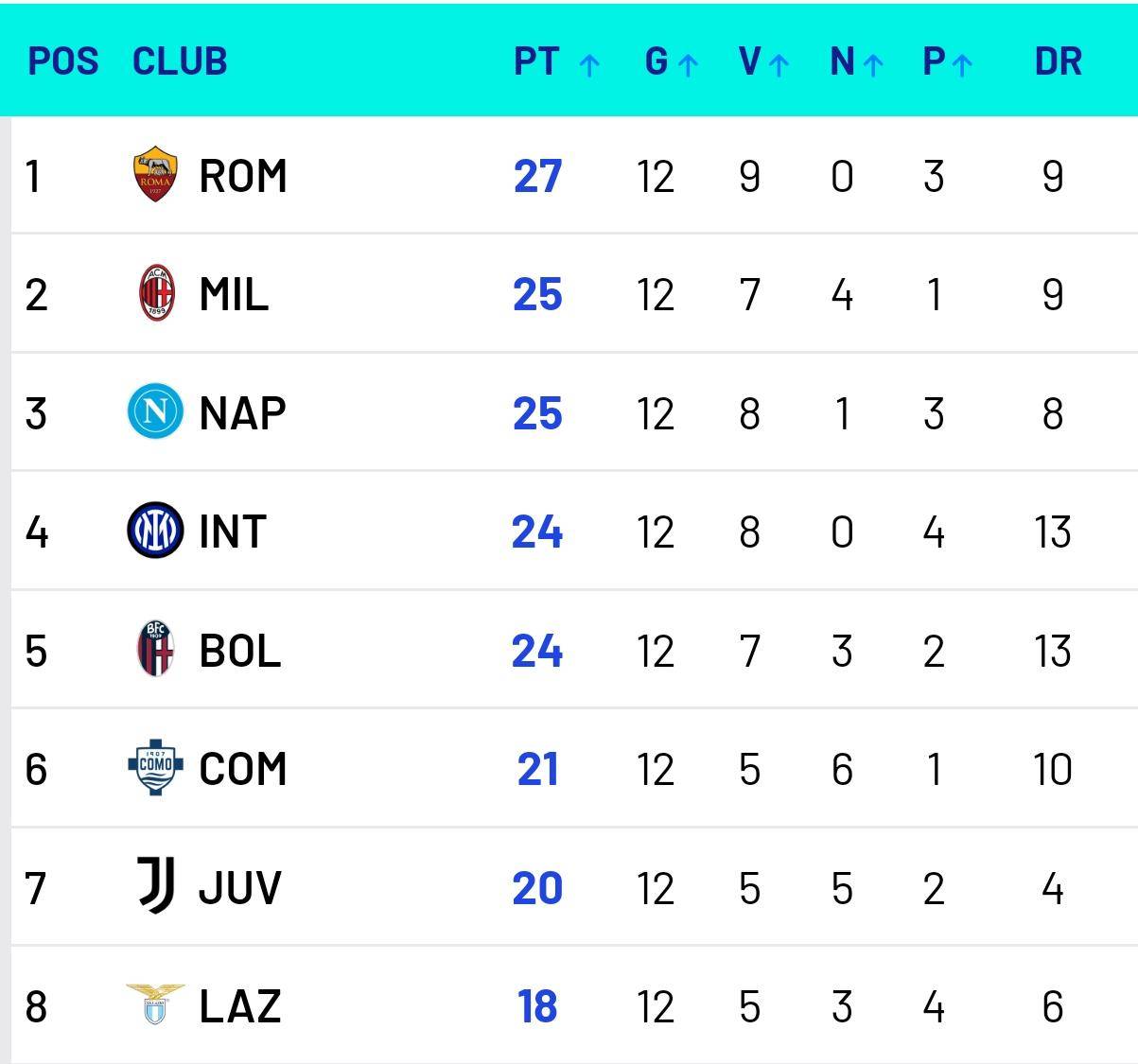Screen dimensions: 1138x1064
Task: Click the Lazio eagle crest
Action: [x=155, y=1003]
